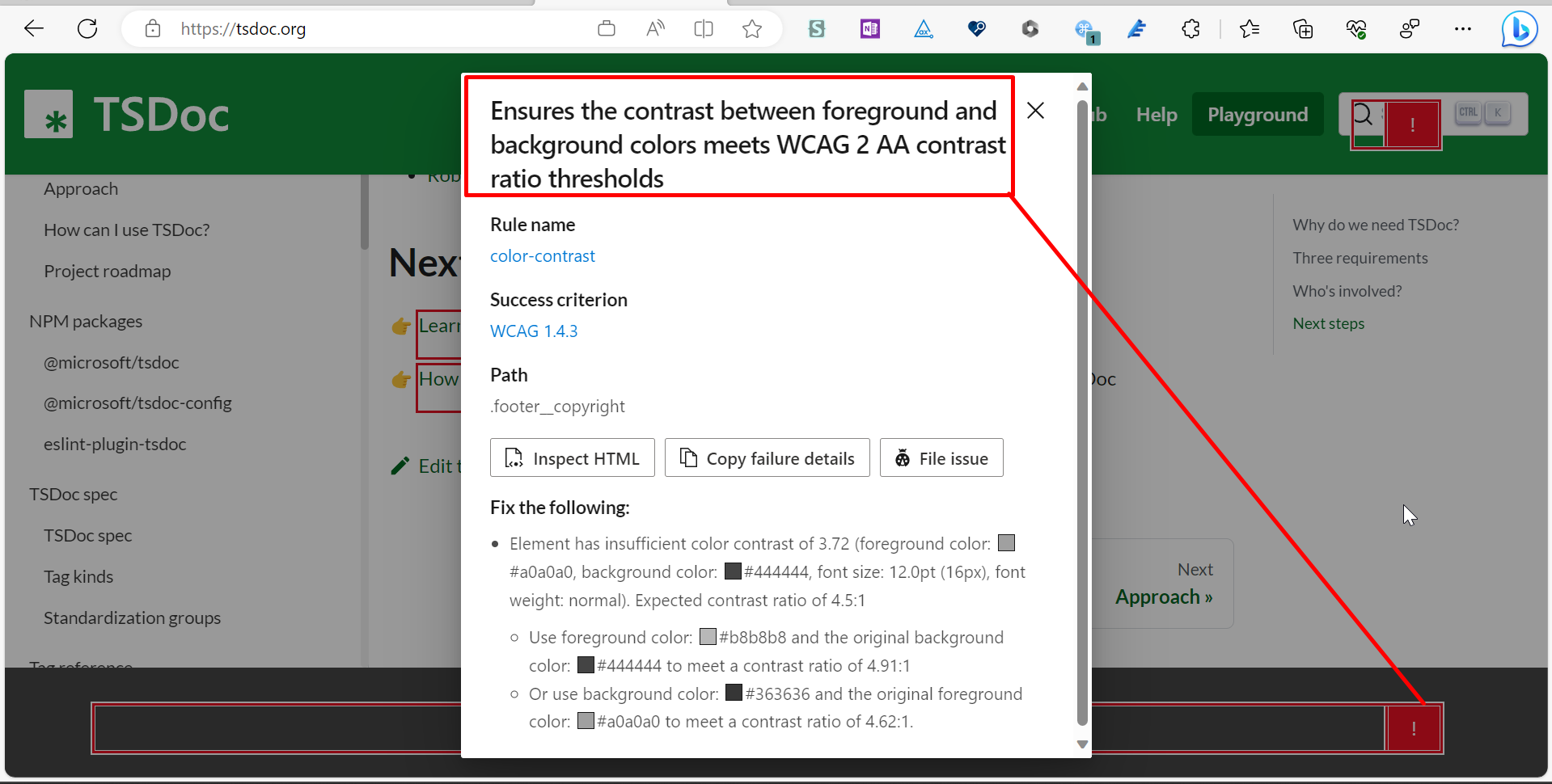Screen dimensions: 1552x784
Task: Open the Help navigation item
Action: [1156, 114]
